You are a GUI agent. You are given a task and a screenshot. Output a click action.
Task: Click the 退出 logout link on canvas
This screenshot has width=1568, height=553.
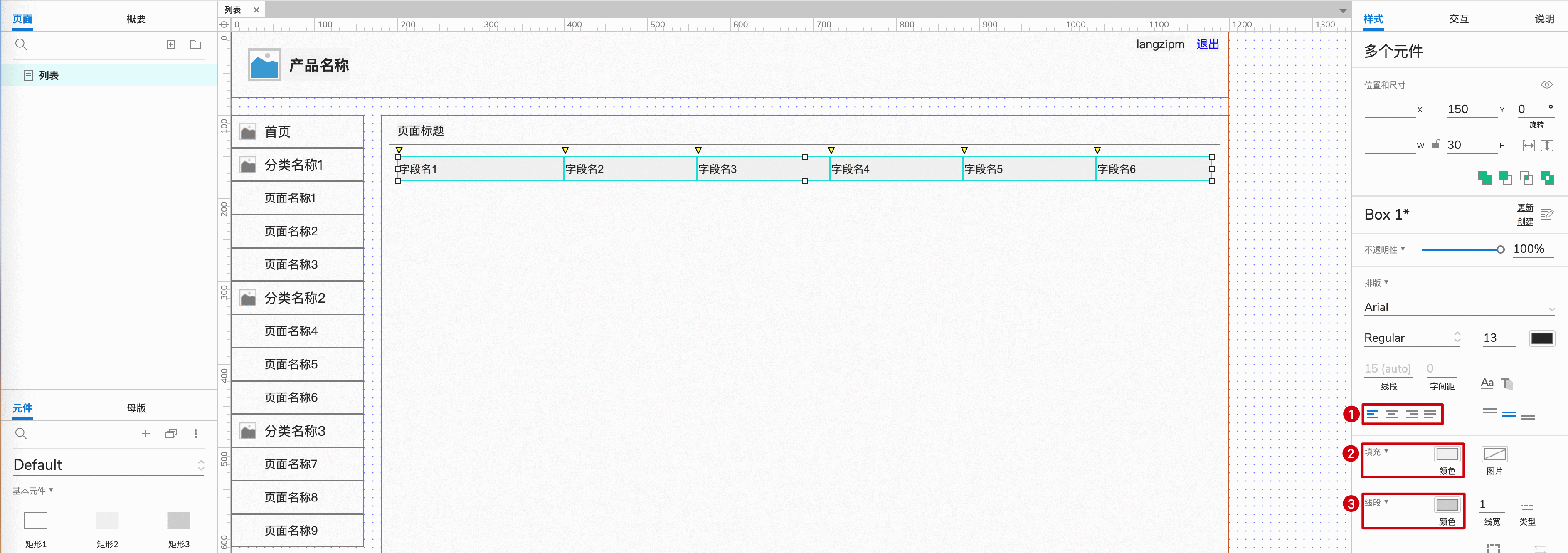[1208, 44]
